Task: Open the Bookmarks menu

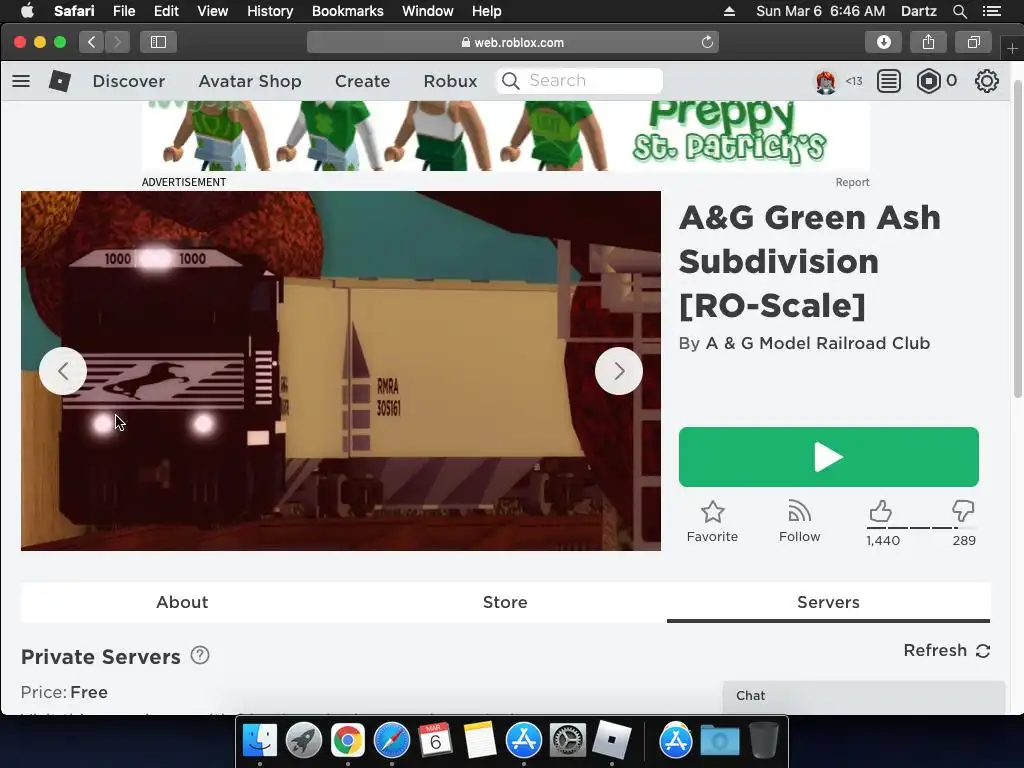Action: 347,11
